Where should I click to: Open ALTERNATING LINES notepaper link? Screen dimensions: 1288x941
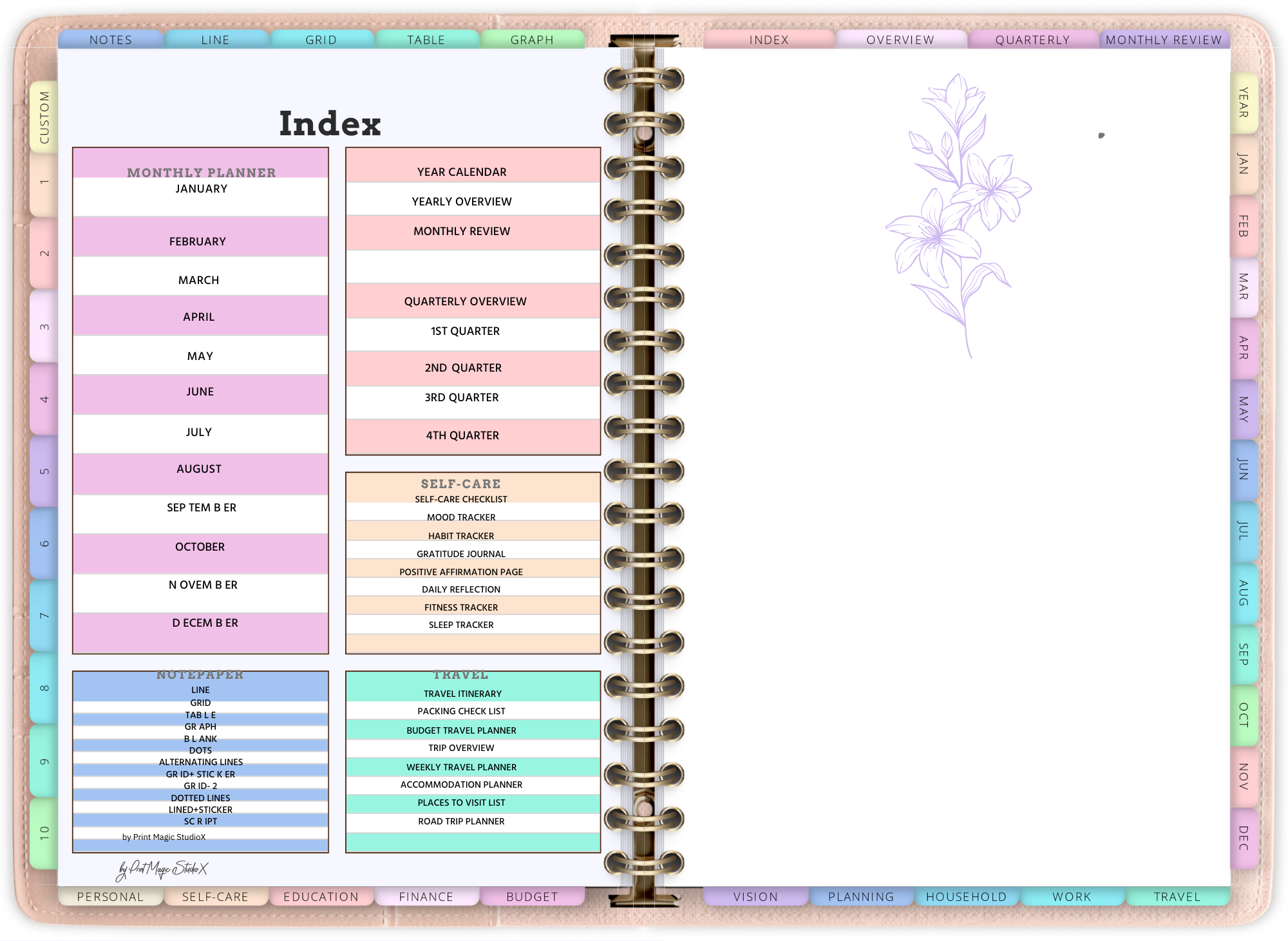(x=200, y=762)
